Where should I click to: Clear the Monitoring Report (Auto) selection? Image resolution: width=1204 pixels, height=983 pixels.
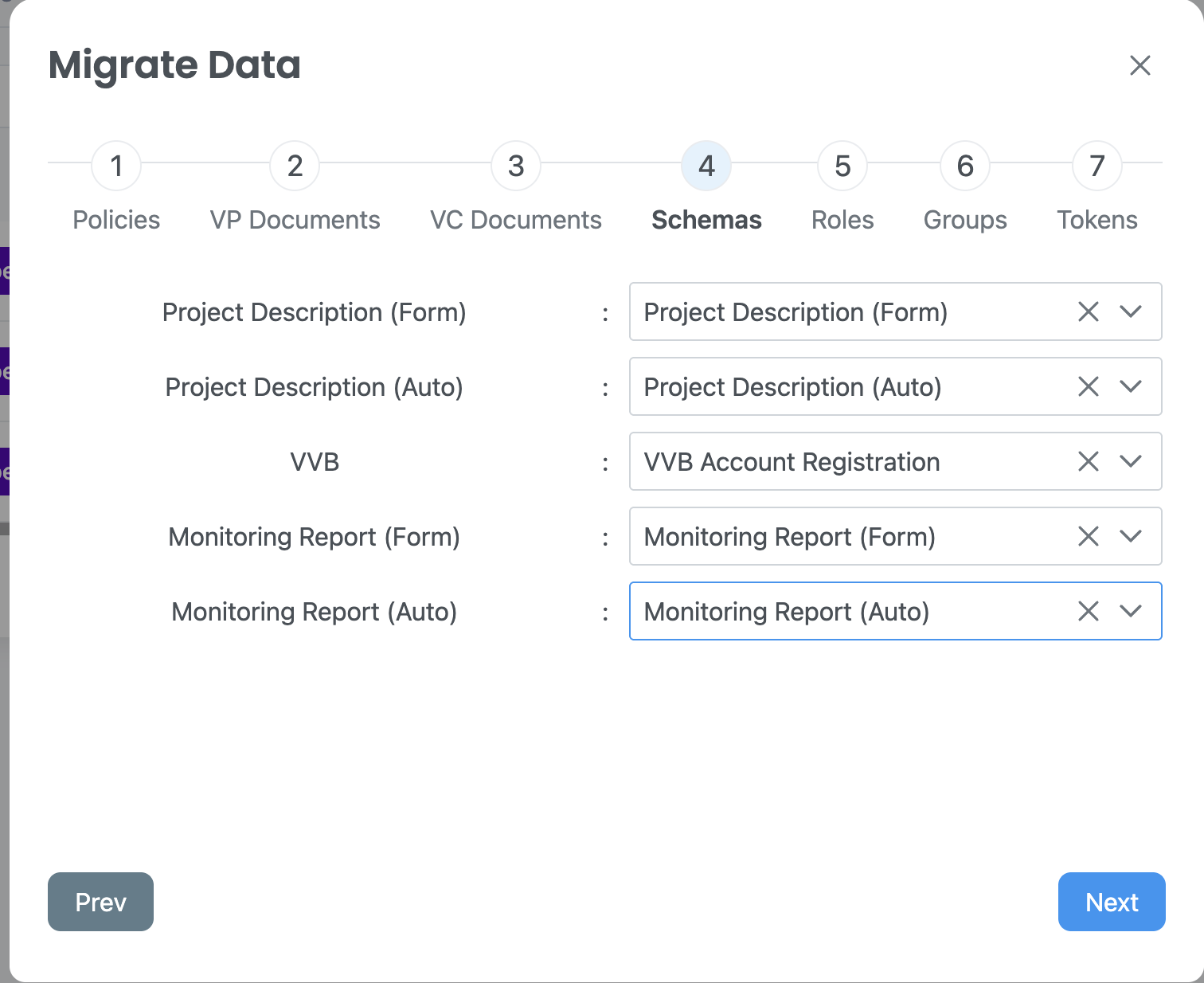pos(1088,611)
